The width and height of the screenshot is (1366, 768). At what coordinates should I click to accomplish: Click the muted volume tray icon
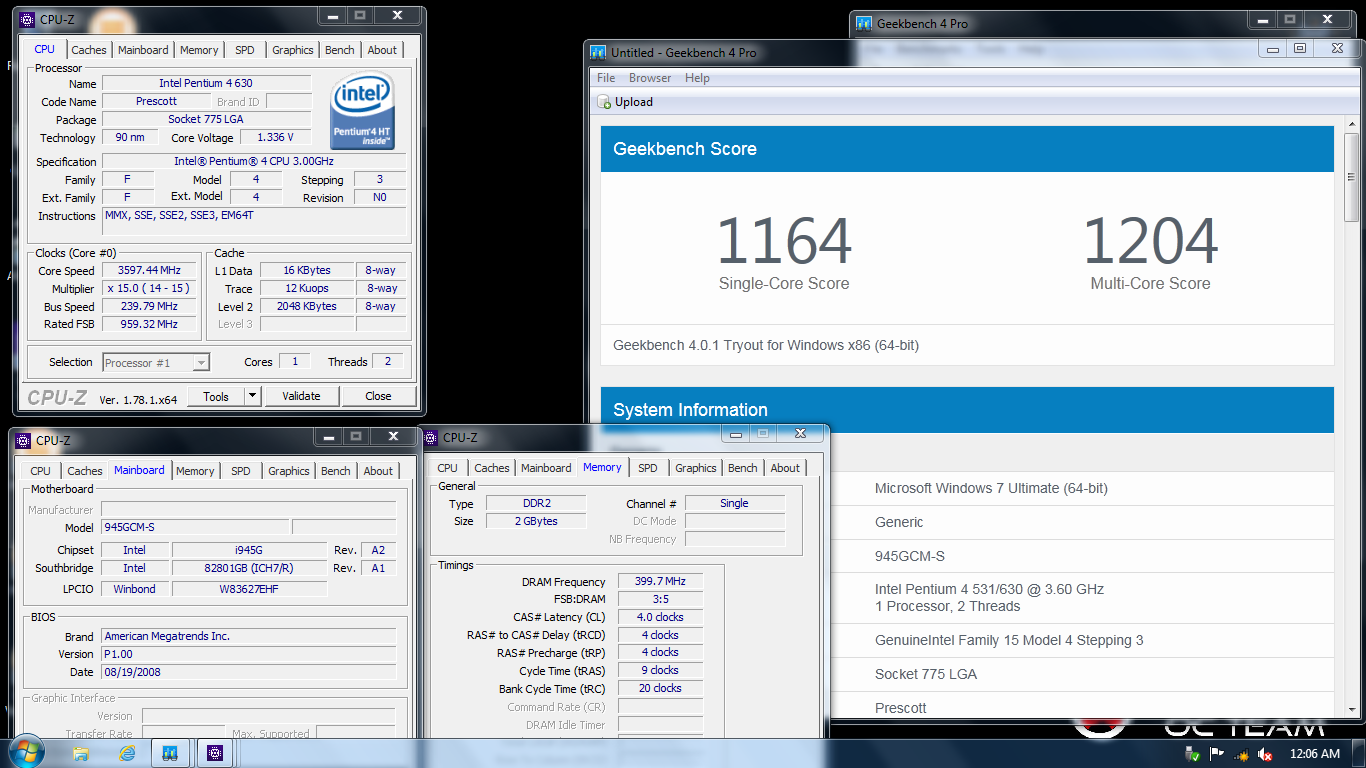[x=1265, y=754]
